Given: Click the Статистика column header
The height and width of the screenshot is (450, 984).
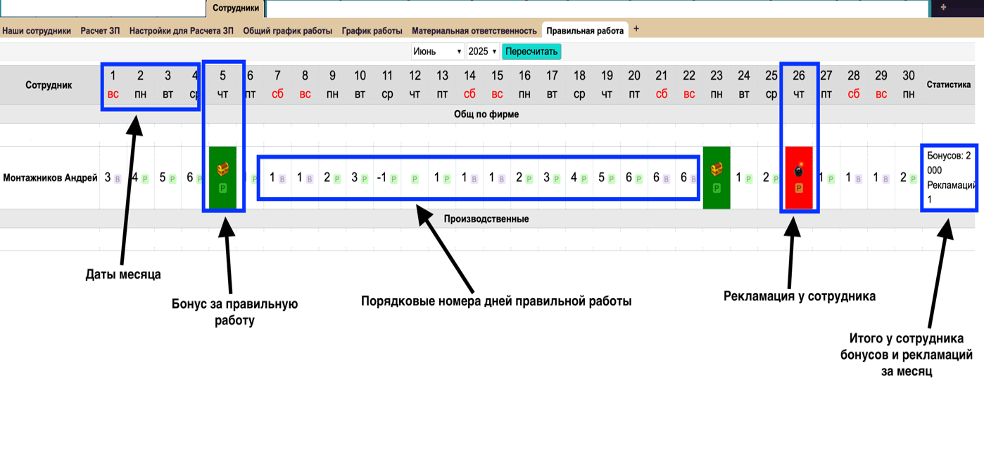Looking at the screenshot, I should (x=949, y=85).
